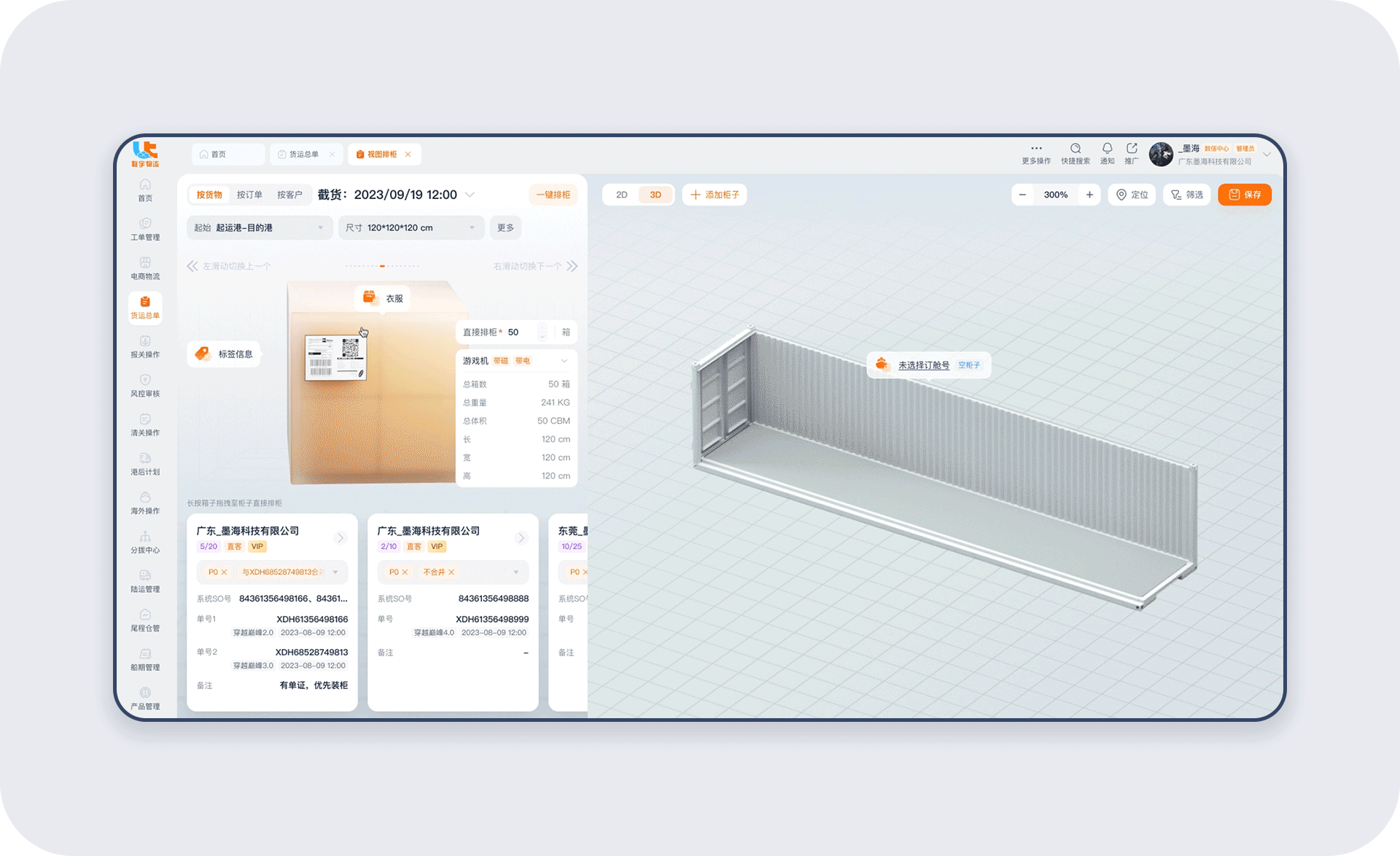Viewport: 1400px width, 856px height.
Task: Switch view to 2D mode
Action: [x=621, y=195]
